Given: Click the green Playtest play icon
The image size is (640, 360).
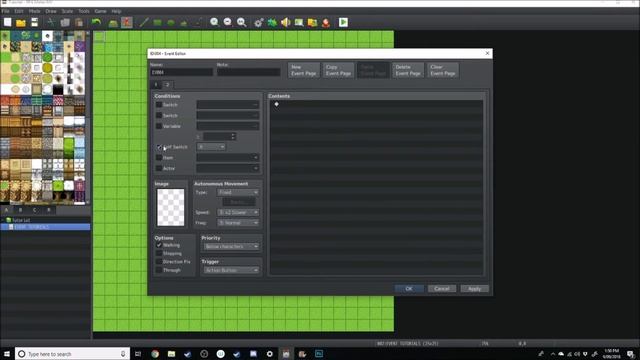Looking at the screenshot, I should click(343, 22).
